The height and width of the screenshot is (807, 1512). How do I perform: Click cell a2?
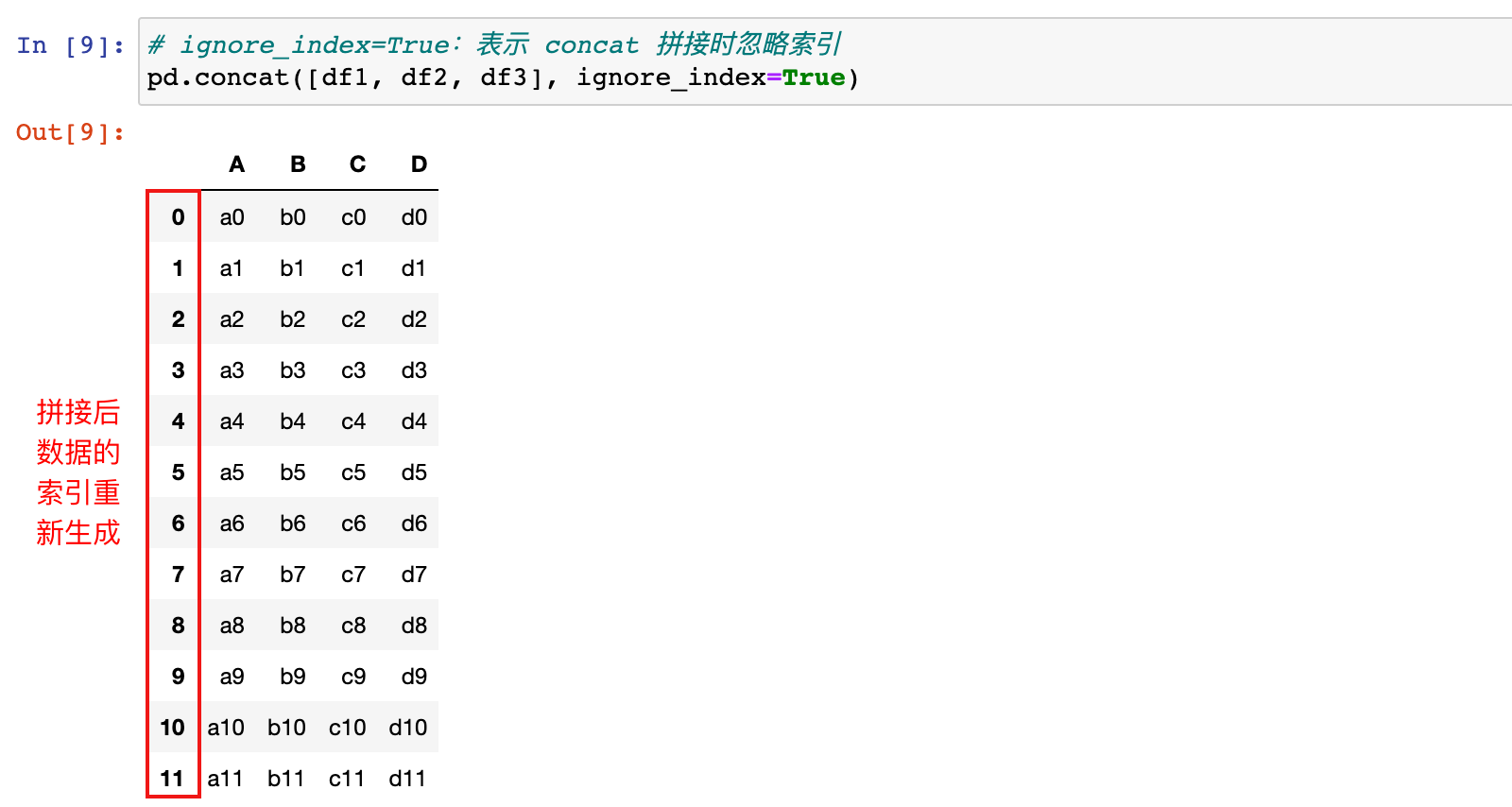pos(232,319)
